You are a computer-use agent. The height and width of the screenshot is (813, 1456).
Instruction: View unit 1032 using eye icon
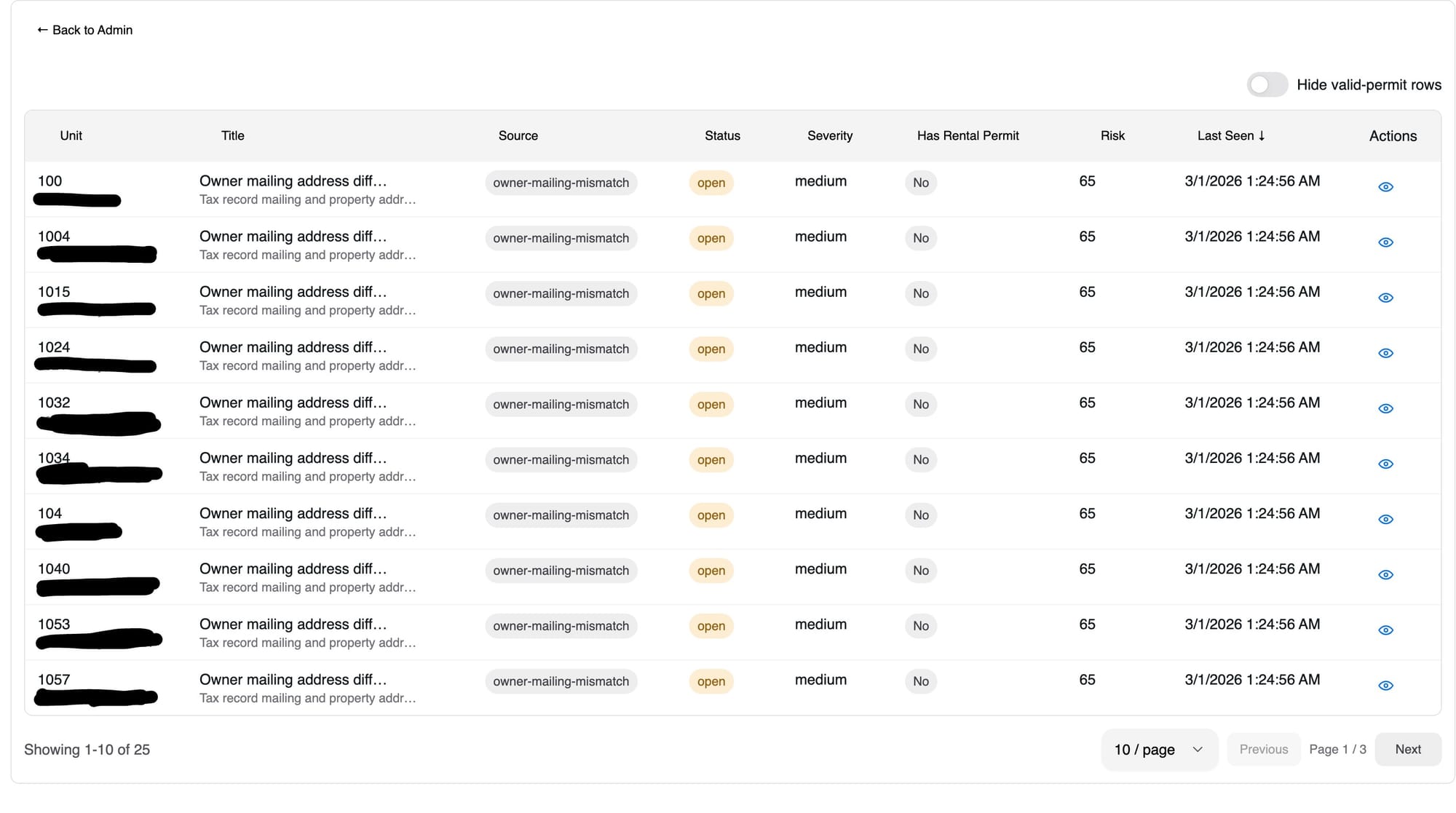point(1385,408)
